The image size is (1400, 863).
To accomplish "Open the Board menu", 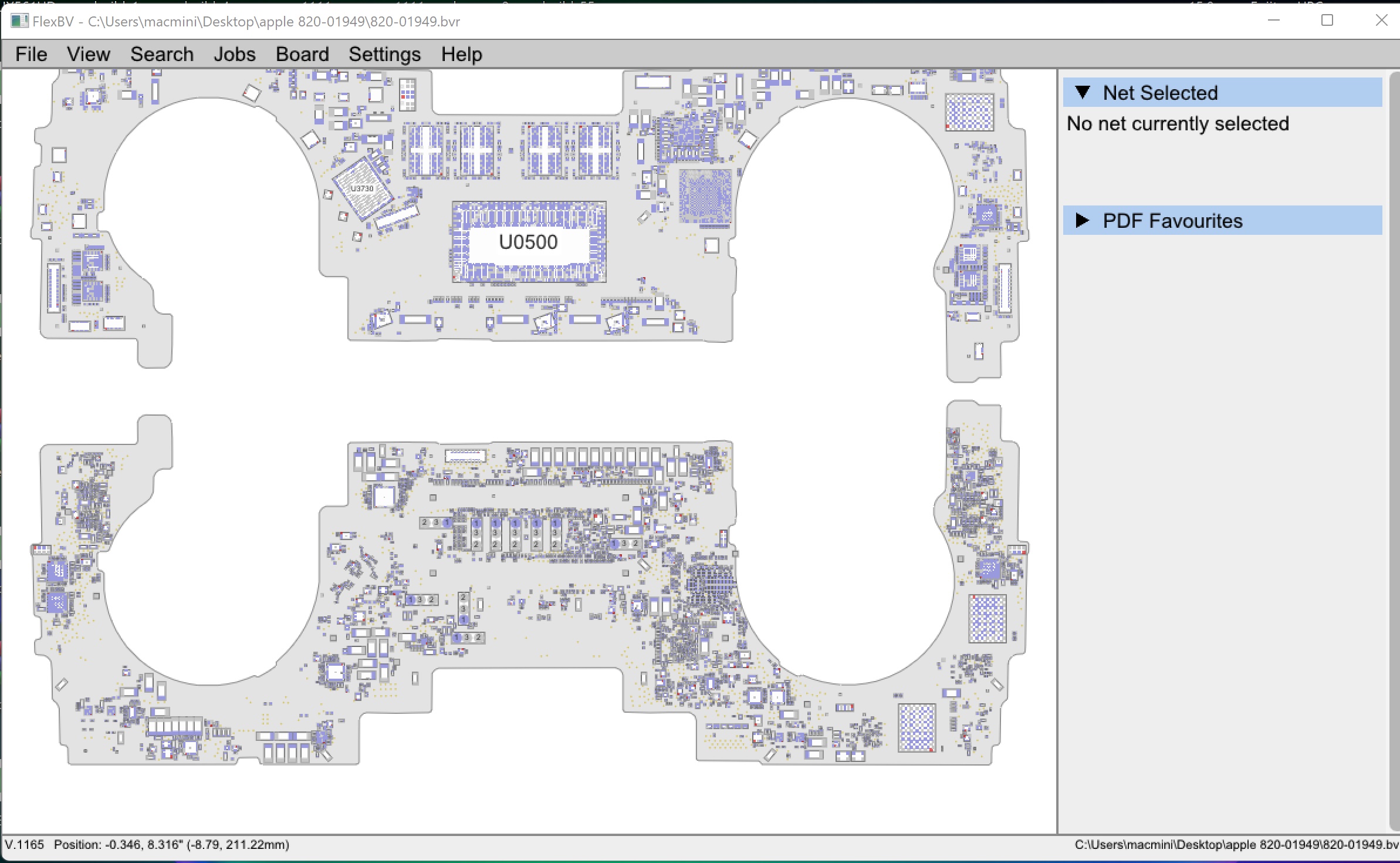I will pyautogui.click(x=302, y=54).
